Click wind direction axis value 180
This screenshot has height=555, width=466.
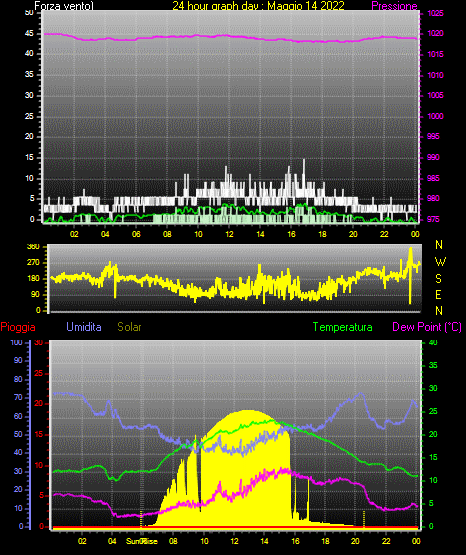pyautogui.click(x=34, y=279)
